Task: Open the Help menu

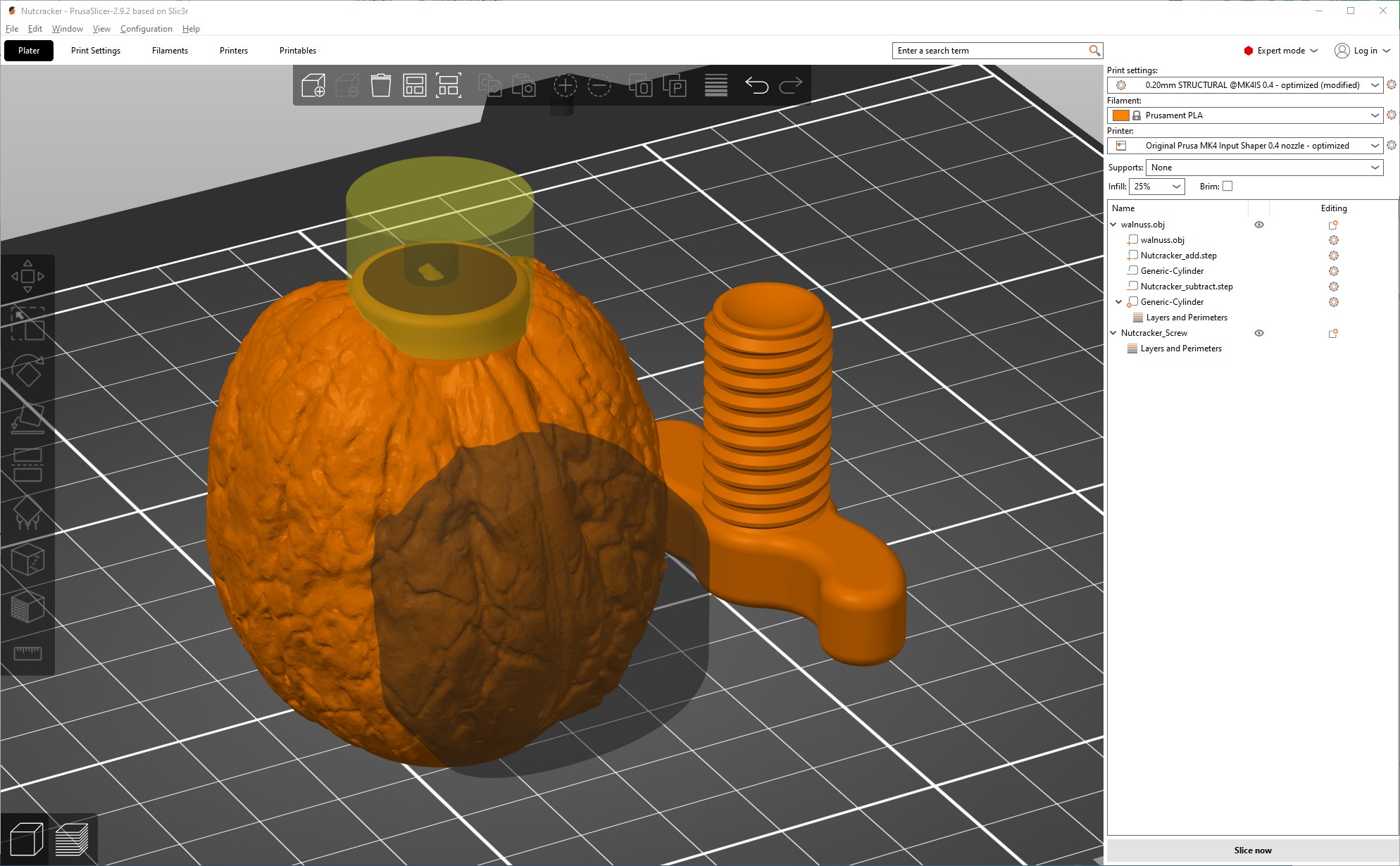Action: pos(191,29)
